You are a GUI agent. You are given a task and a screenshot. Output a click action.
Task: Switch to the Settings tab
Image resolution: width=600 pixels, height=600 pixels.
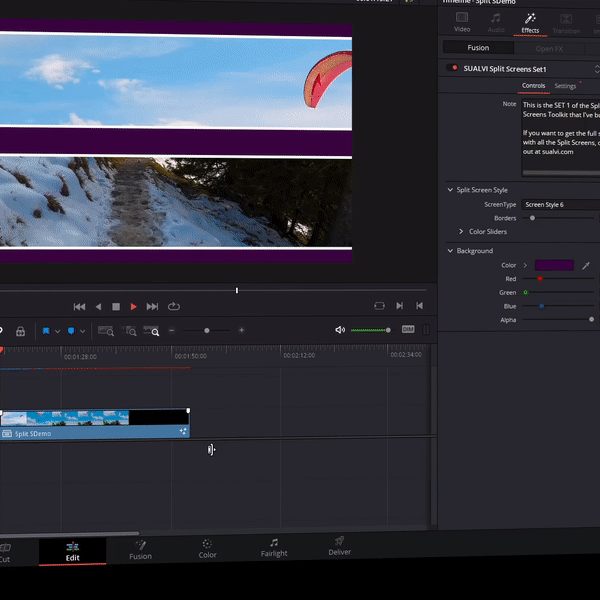(565, 86)
